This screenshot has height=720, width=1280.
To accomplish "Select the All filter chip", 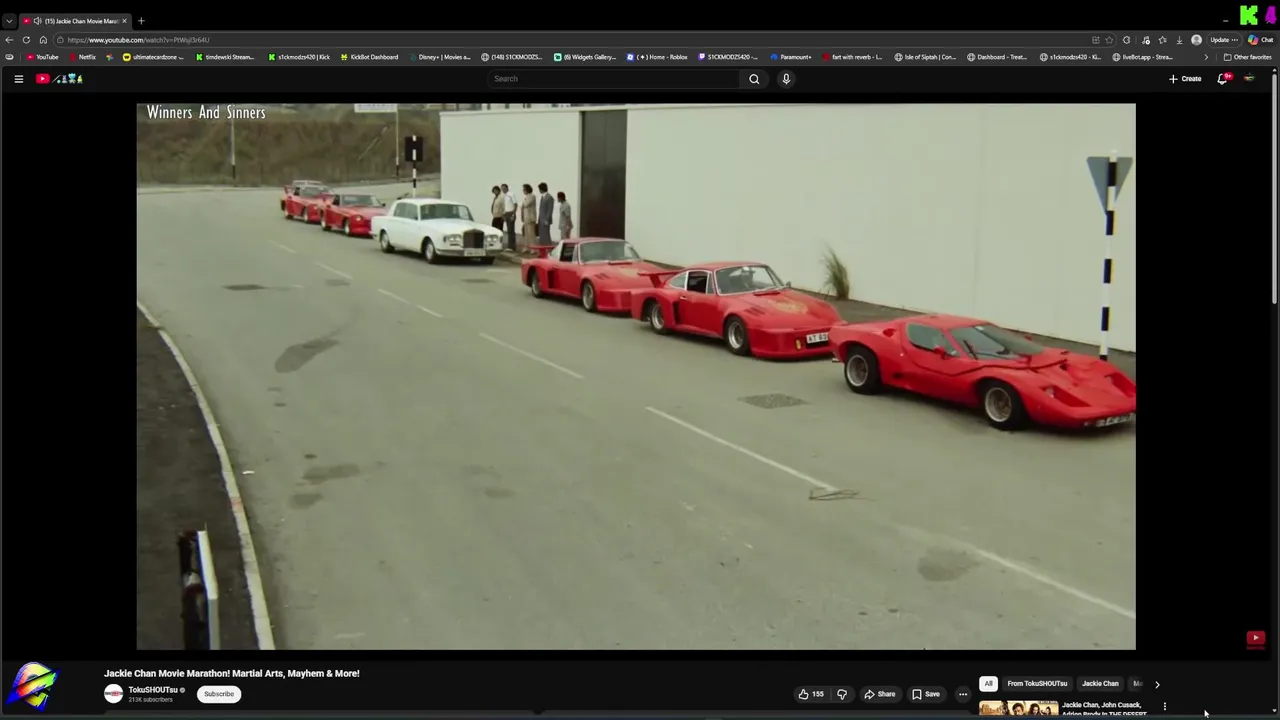I will [988, 684].
